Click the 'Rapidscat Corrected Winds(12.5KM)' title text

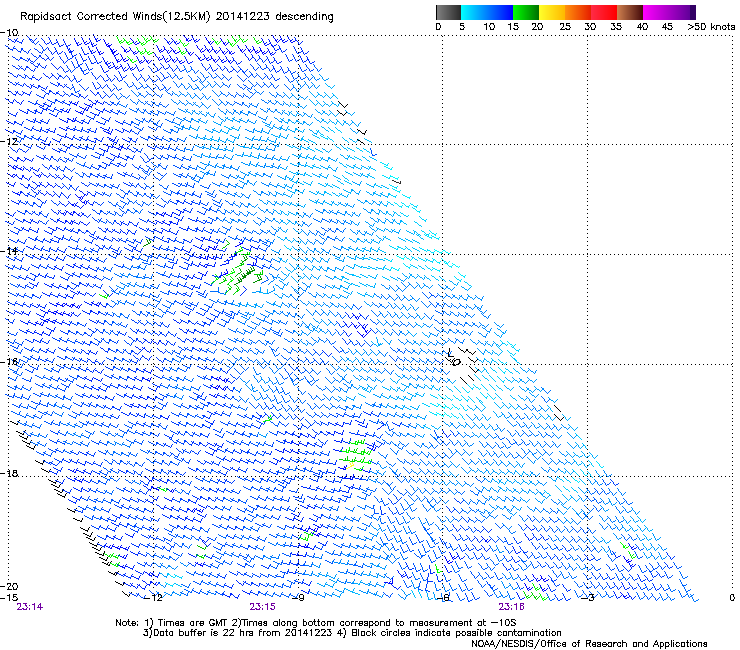coord(115,17)
